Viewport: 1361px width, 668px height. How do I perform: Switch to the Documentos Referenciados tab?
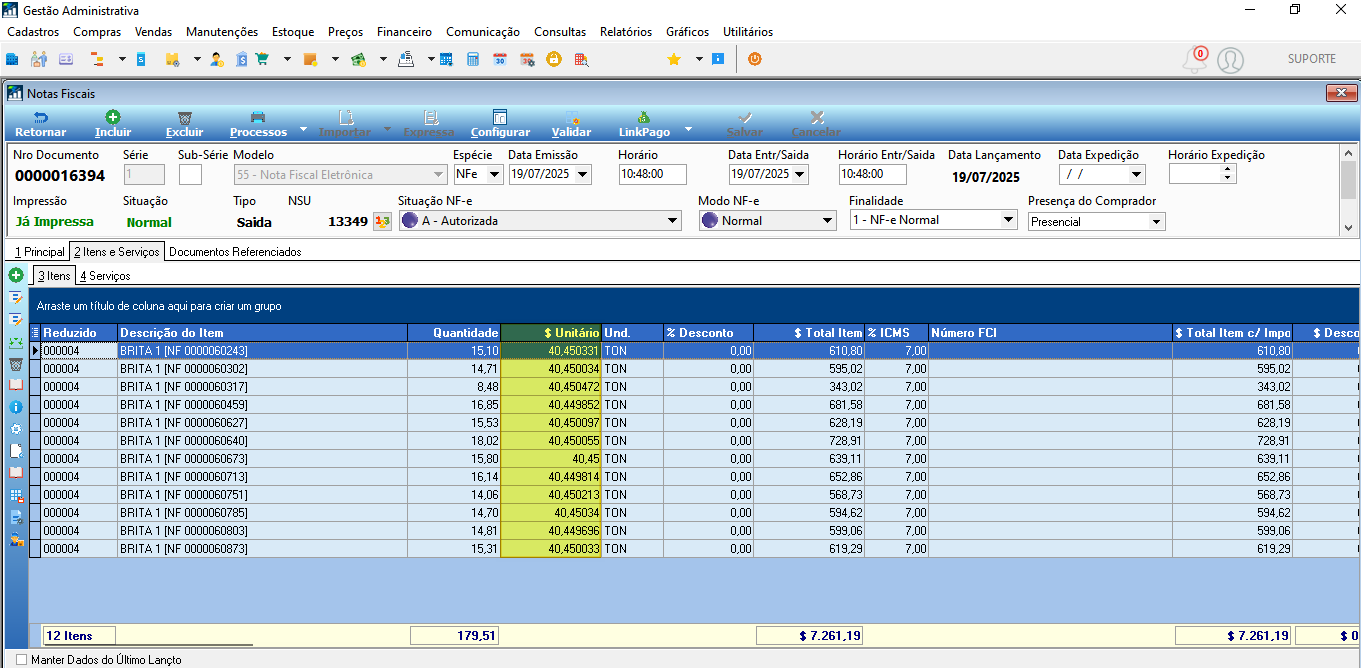235,252
